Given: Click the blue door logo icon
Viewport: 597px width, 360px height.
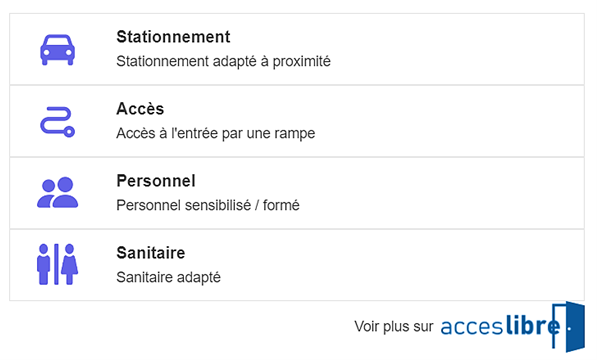Looking at the screenshot, I should coord(568,327).
